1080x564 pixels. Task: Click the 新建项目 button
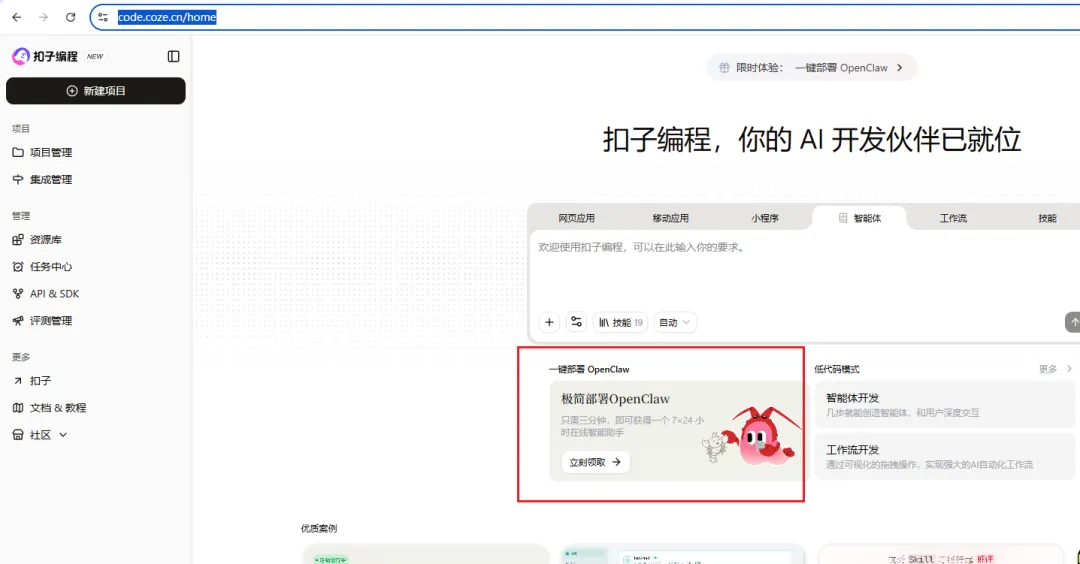96,91
